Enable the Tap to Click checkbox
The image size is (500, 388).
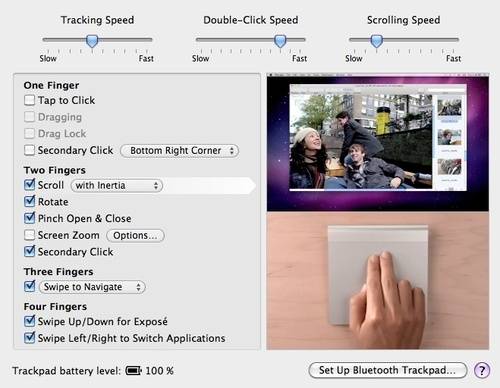pos(29,100)
